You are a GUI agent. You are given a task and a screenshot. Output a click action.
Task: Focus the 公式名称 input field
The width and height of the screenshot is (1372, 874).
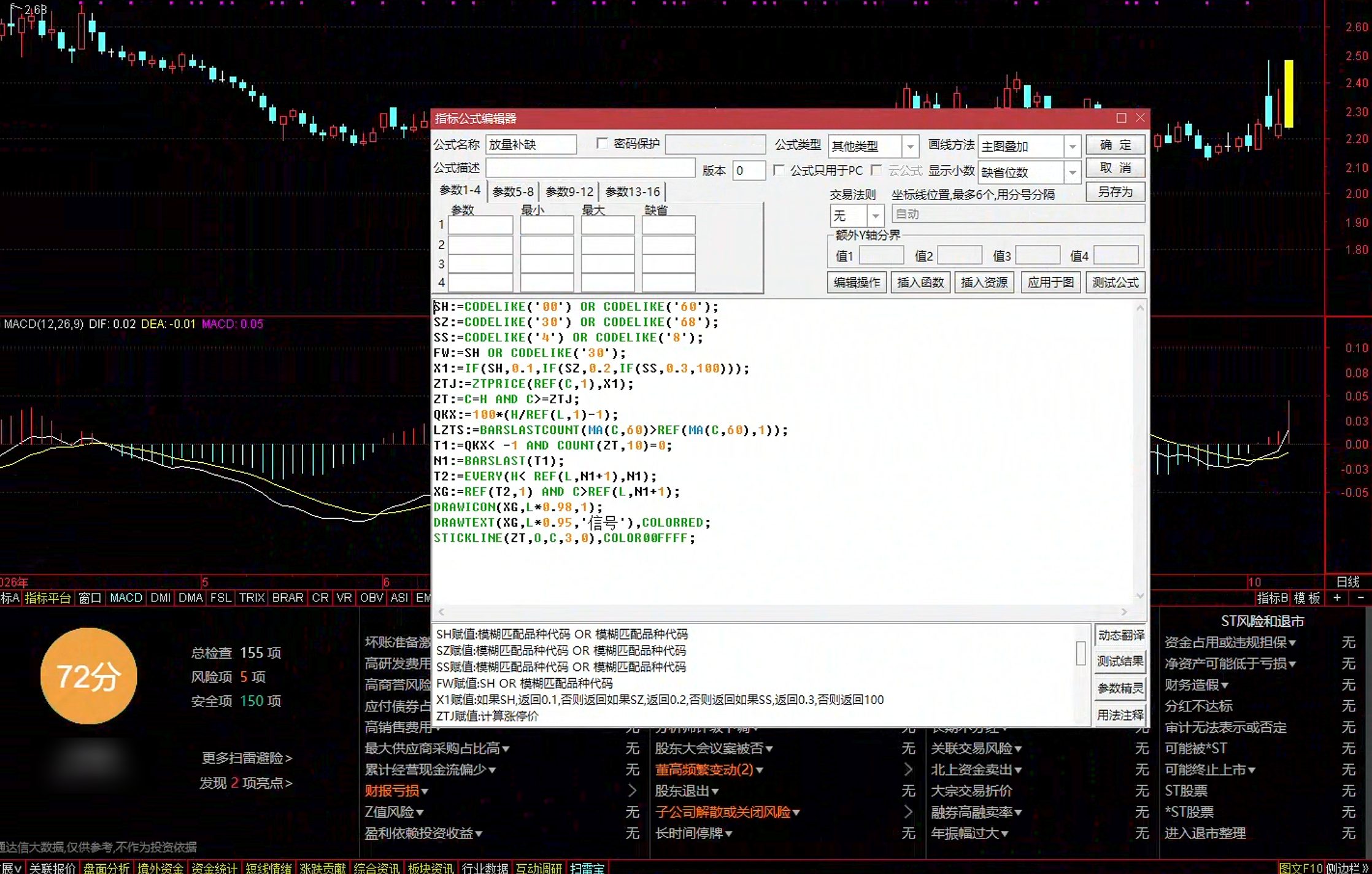tap(531, 144)
